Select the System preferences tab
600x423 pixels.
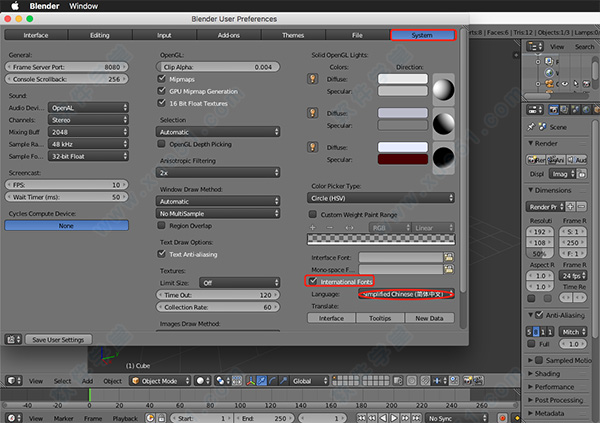point(422,35)
